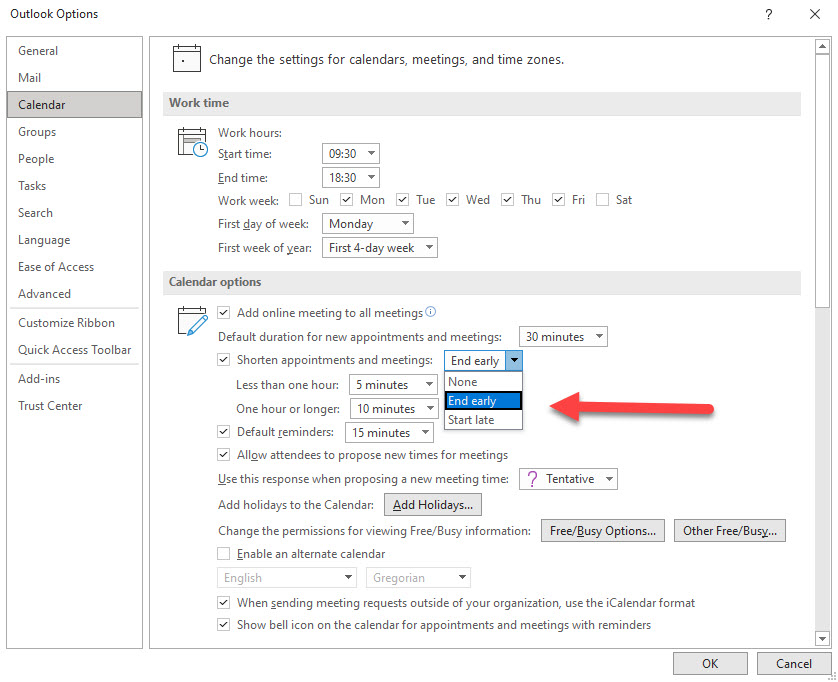
Task: Open the One hour or longer dropdown
Action: click(x=394, y=409)
